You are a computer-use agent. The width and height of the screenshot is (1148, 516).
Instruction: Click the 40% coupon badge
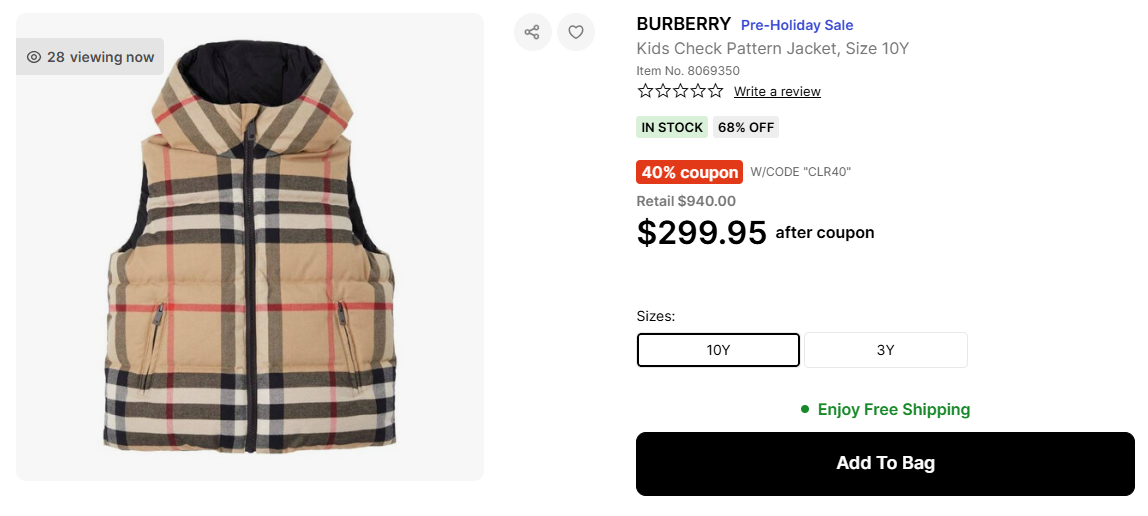(690, 172)
